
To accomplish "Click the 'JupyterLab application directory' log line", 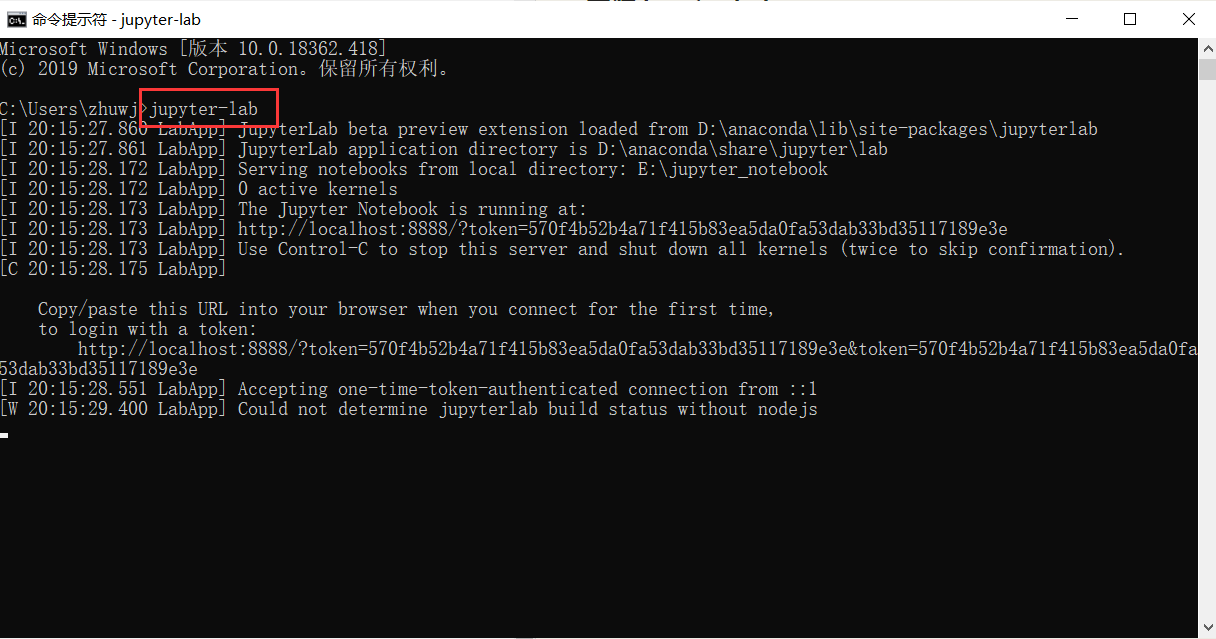I will click(x=444, y=149).
